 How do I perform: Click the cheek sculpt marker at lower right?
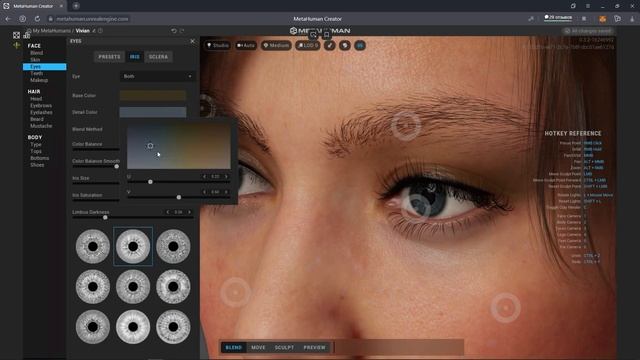pos(506,308)
